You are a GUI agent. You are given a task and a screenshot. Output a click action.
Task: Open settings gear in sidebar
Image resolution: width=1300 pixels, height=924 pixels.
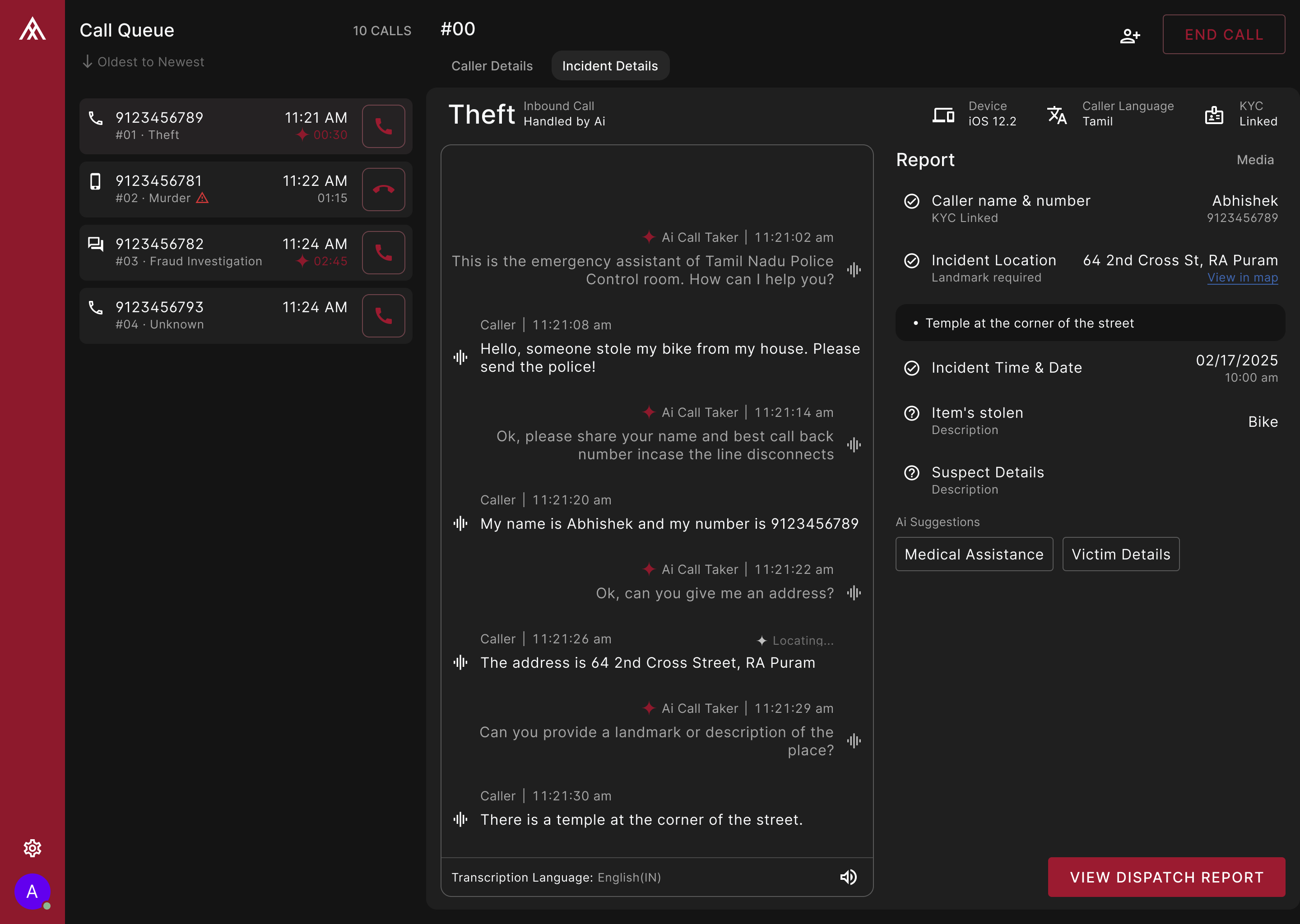pos(32,848)
